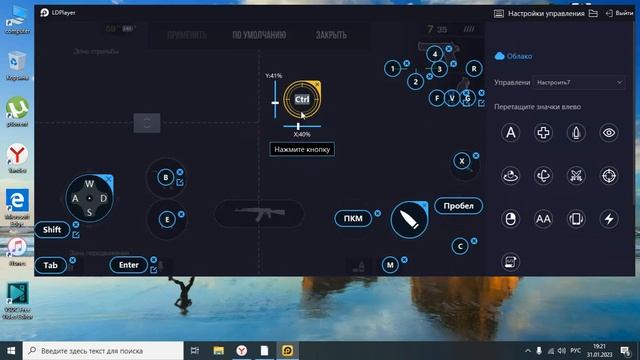Image resolution: width=640 pixels, height=360 pixels.
Task: Open edit settings for the Enter key
Action: tap(153, 270)
